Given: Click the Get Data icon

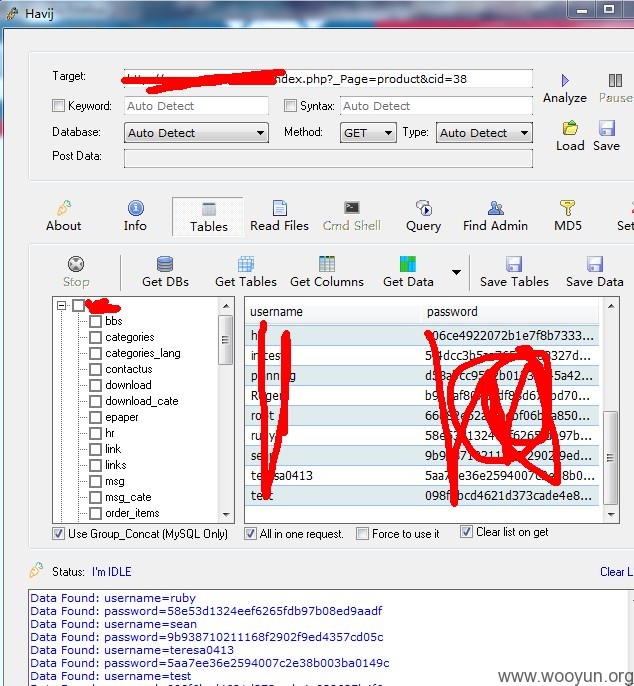Looking at the screenshot, I should coord(408,264).
